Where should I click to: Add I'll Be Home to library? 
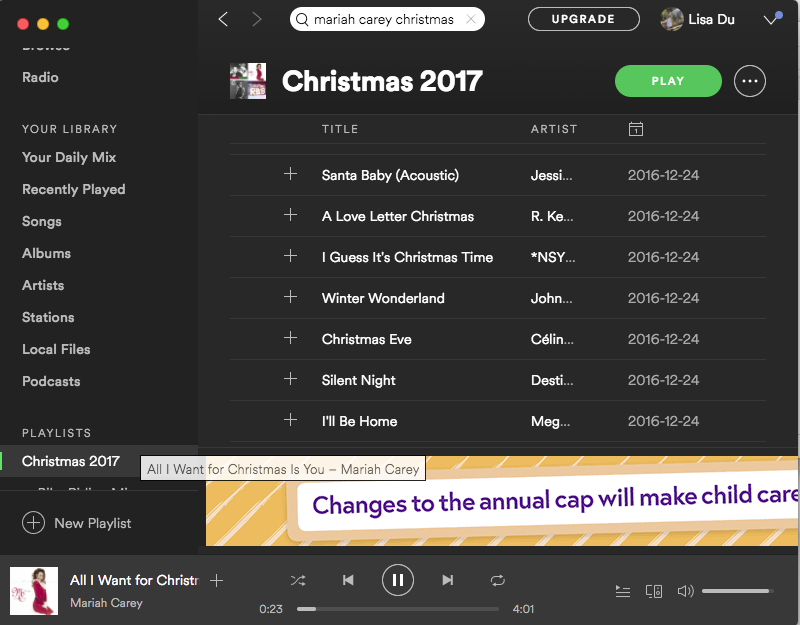[x=290, y=419]
